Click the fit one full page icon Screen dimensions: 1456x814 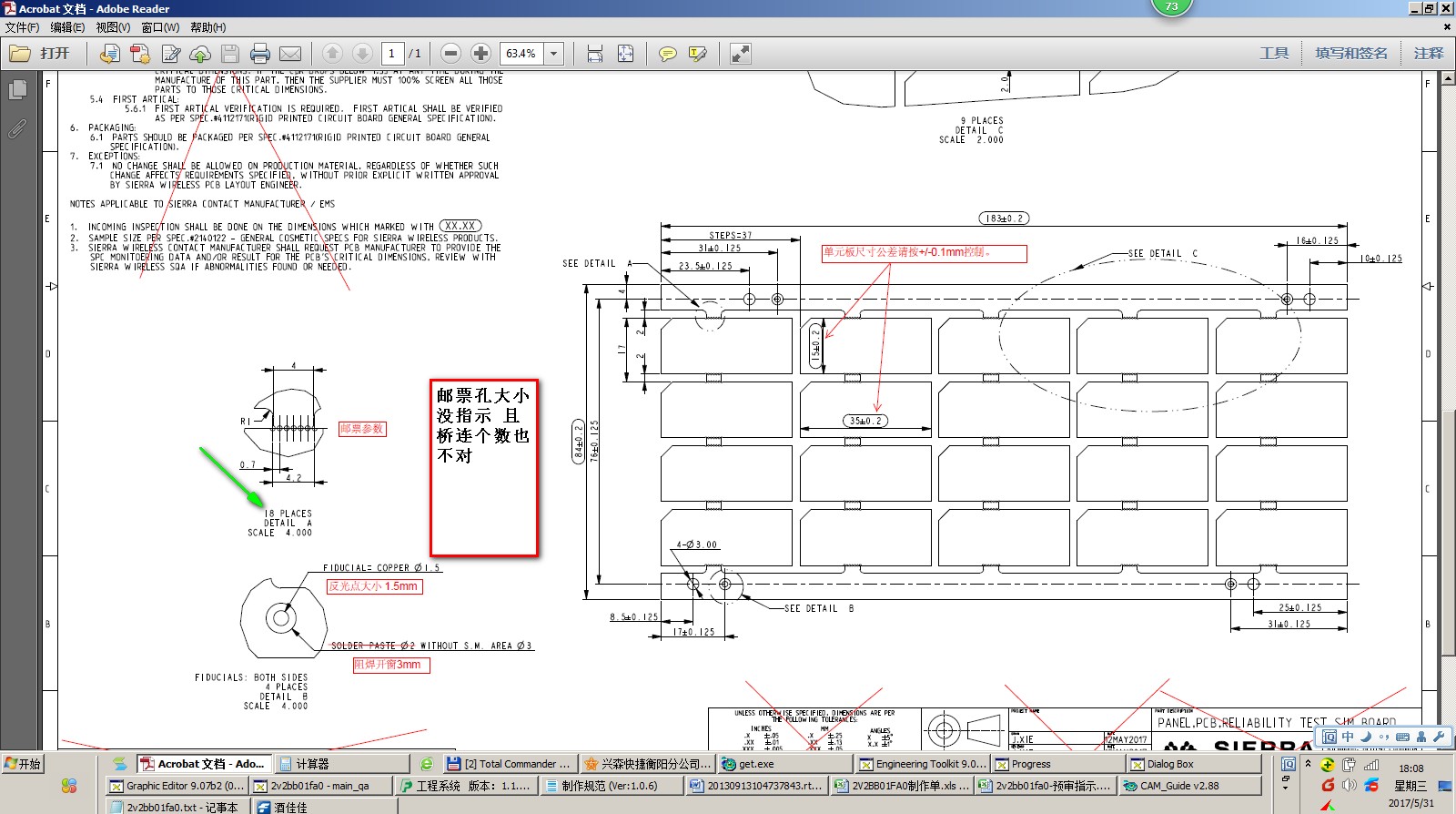pyautogui.click(x=625, y=54)
